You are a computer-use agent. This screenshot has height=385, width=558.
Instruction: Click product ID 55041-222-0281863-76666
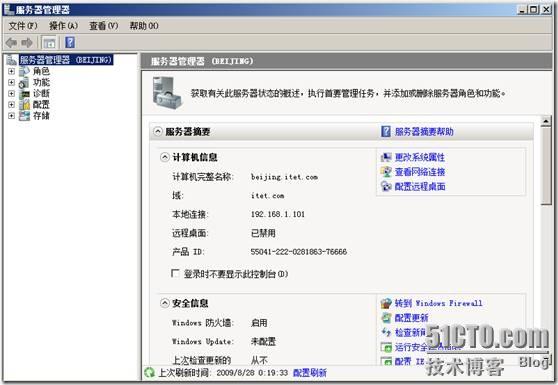[x=299, y=252]
